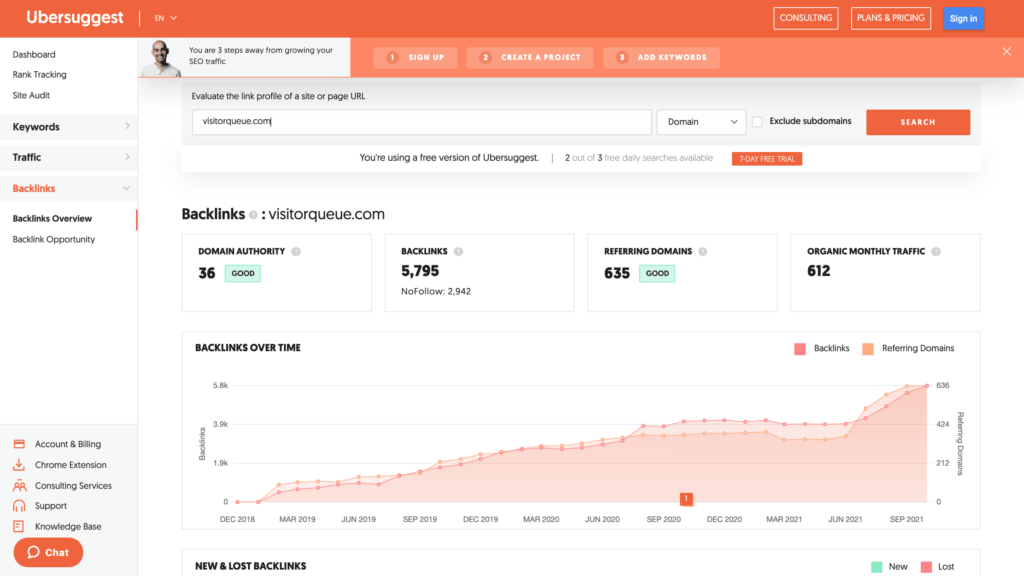
Task: Click the Organic Monthly Traffic help icon
Action: 936,251
